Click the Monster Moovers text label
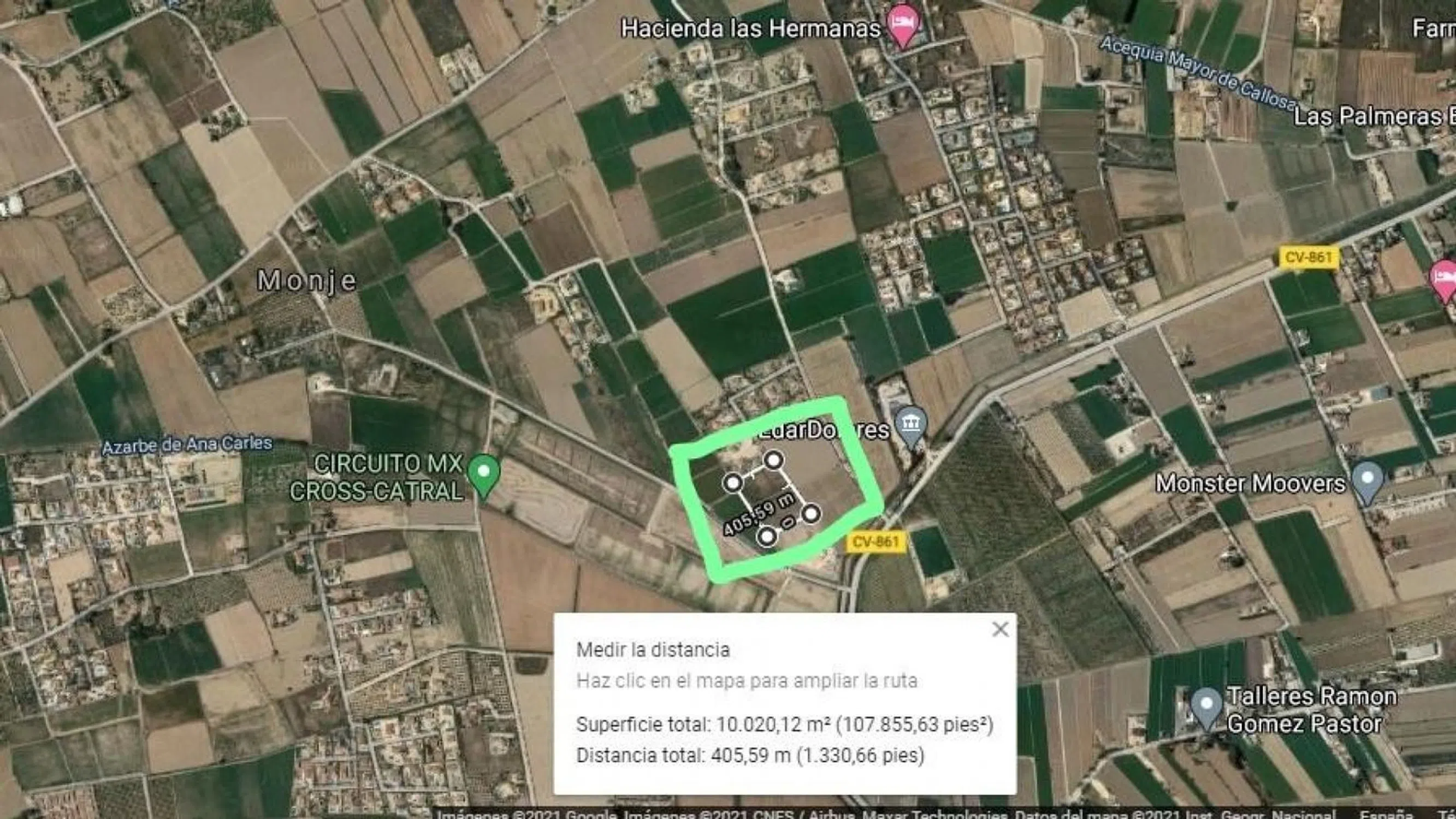This screenshot has width=1456, height=819. (1250, 484)
